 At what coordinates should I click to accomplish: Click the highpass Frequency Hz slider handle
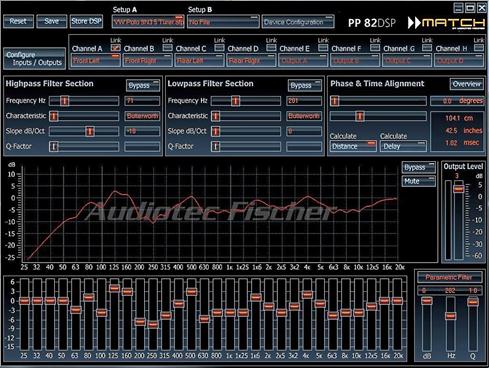click(64, 101)
